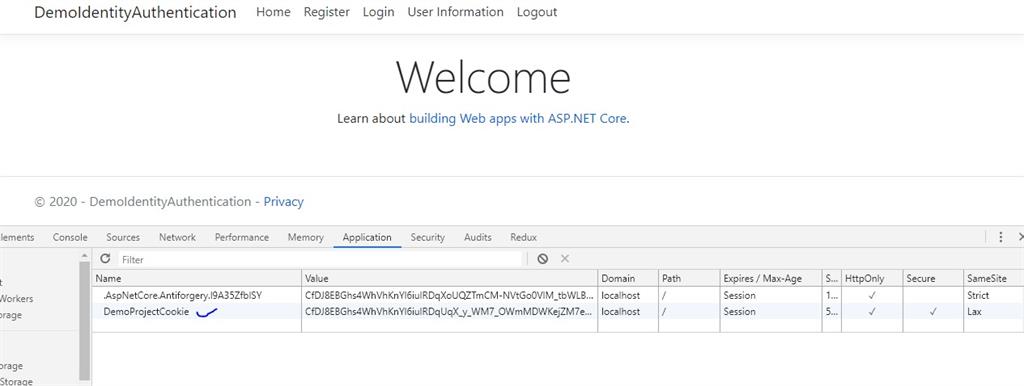The width and height of the screenshot is (1024, 386).
Task: Switch to the Console tab
Action: [x=70, y=237]
